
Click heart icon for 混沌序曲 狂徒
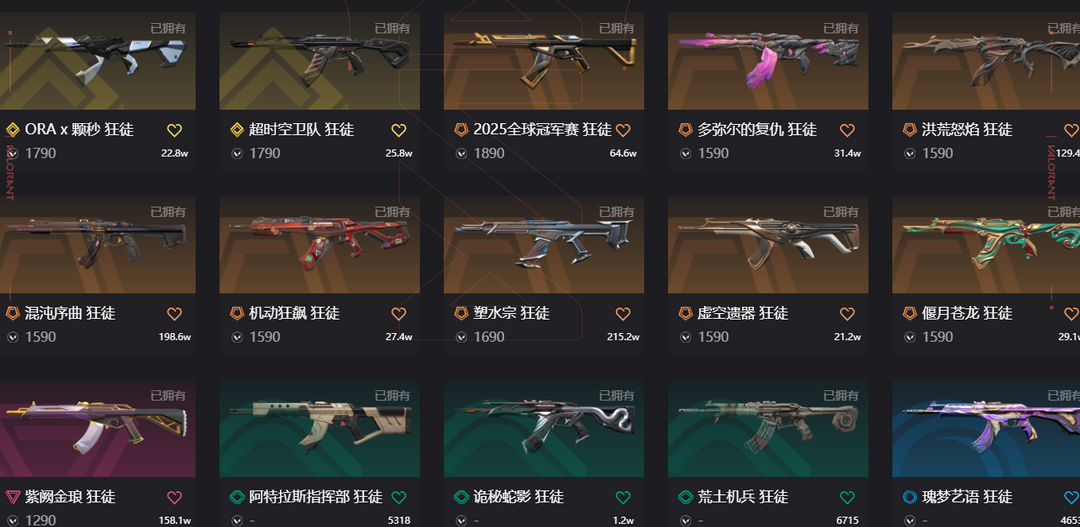(x=174, y=314)
